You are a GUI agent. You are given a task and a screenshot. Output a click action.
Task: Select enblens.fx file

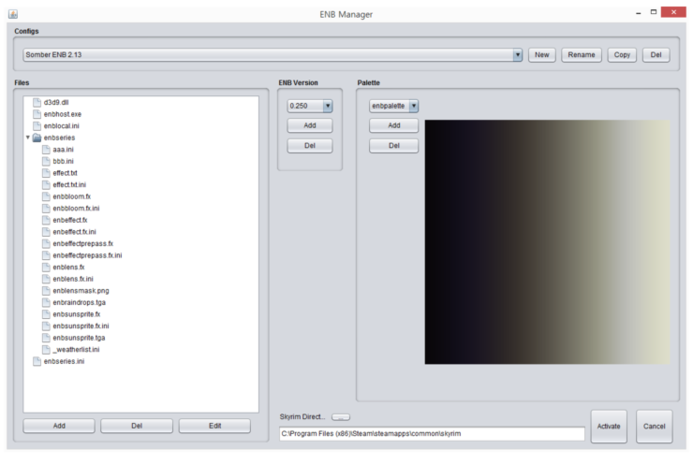[69, 267]
